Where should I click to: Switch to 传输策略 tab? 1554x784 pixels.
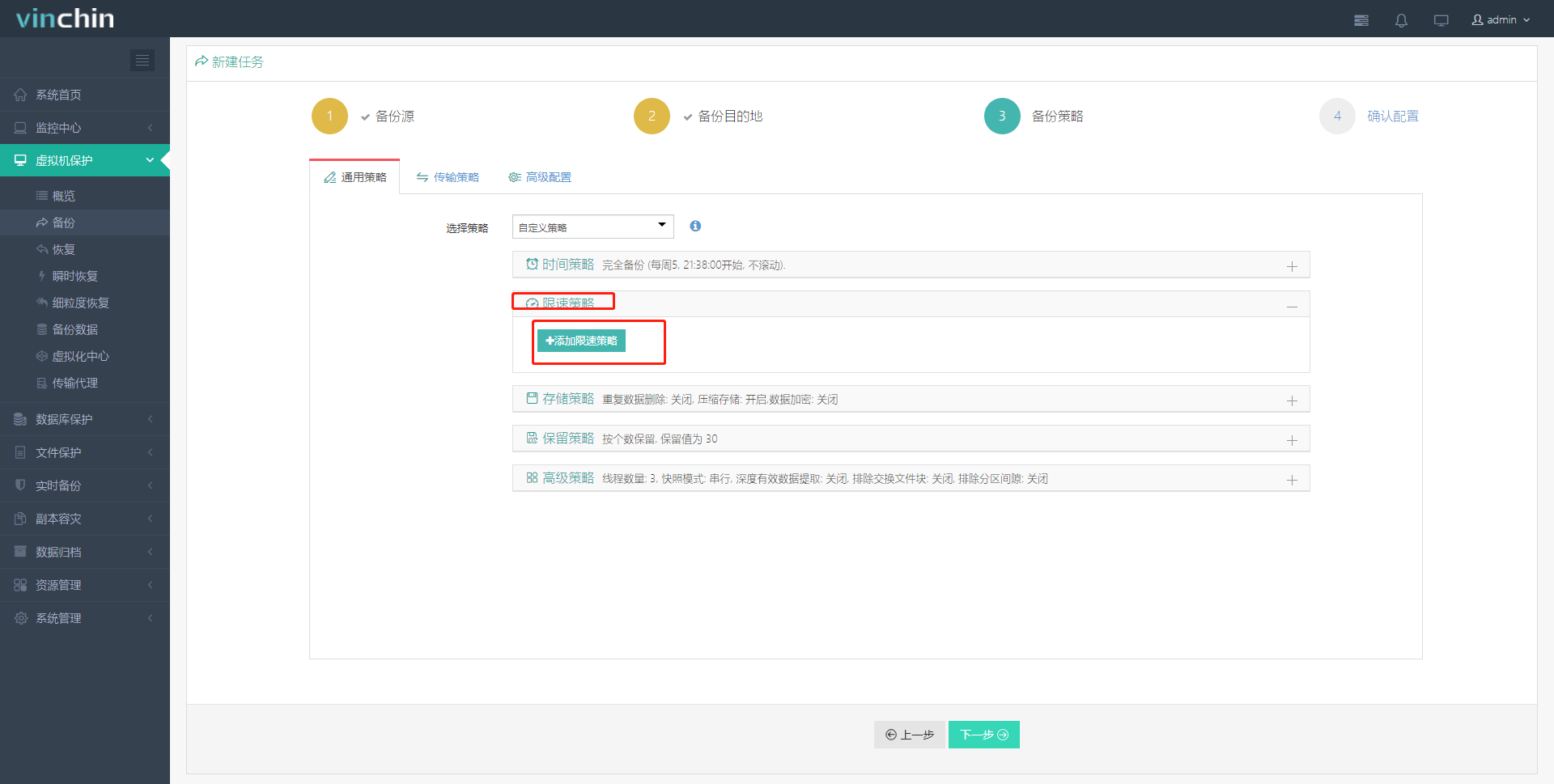tap(448, 177)
